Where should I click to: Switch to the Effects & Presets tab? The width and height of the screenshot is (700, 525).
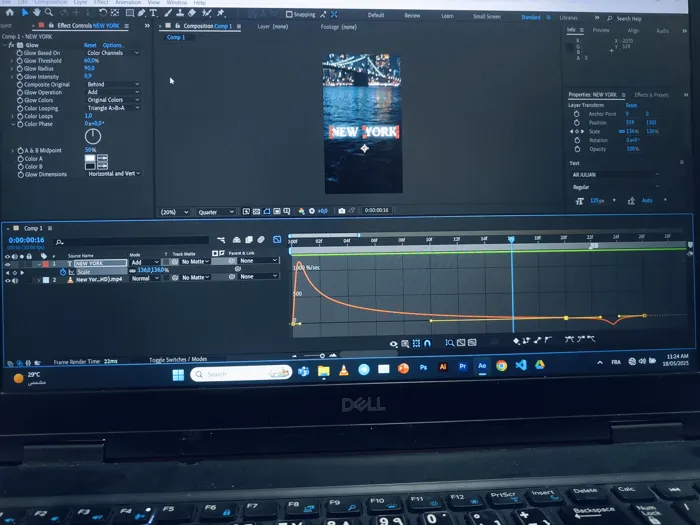tap(652, 95)
